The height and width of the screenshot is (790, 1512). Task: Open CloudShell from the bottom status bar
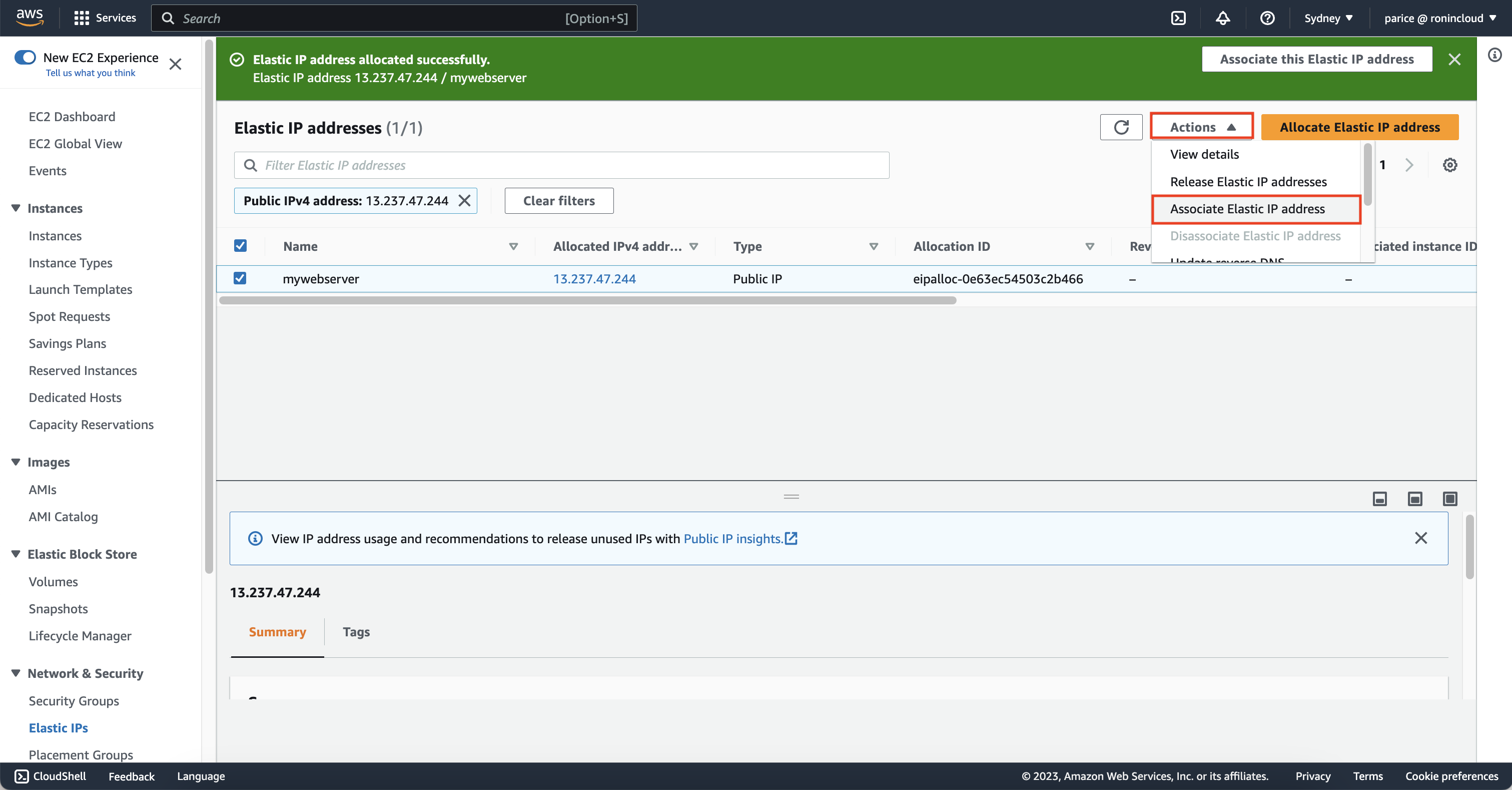point(50,776)
